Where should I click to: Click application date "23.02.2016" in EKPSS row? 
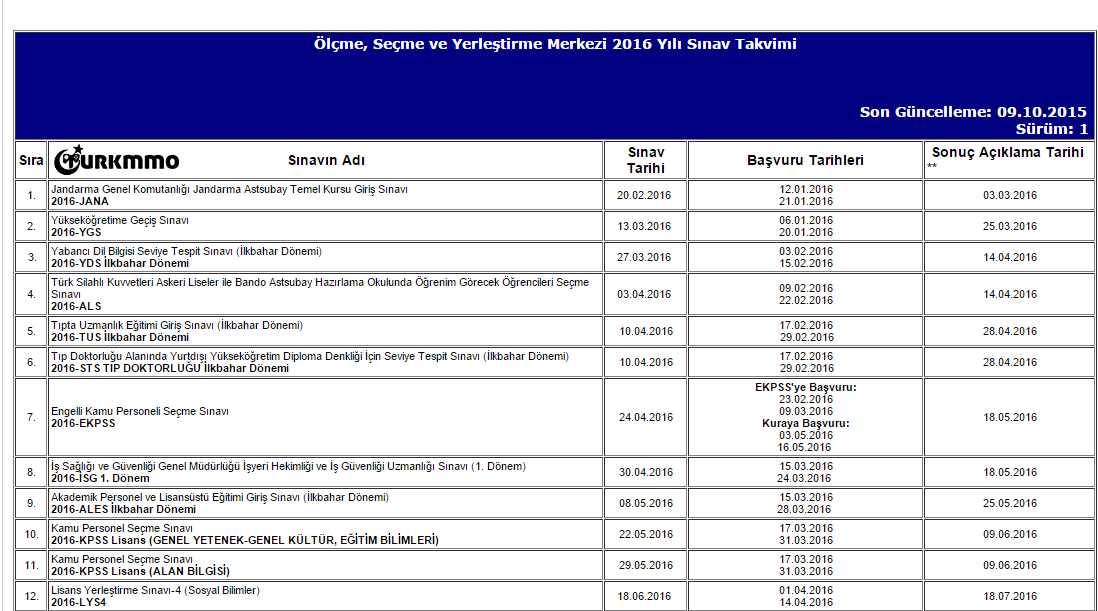(806, 399)
